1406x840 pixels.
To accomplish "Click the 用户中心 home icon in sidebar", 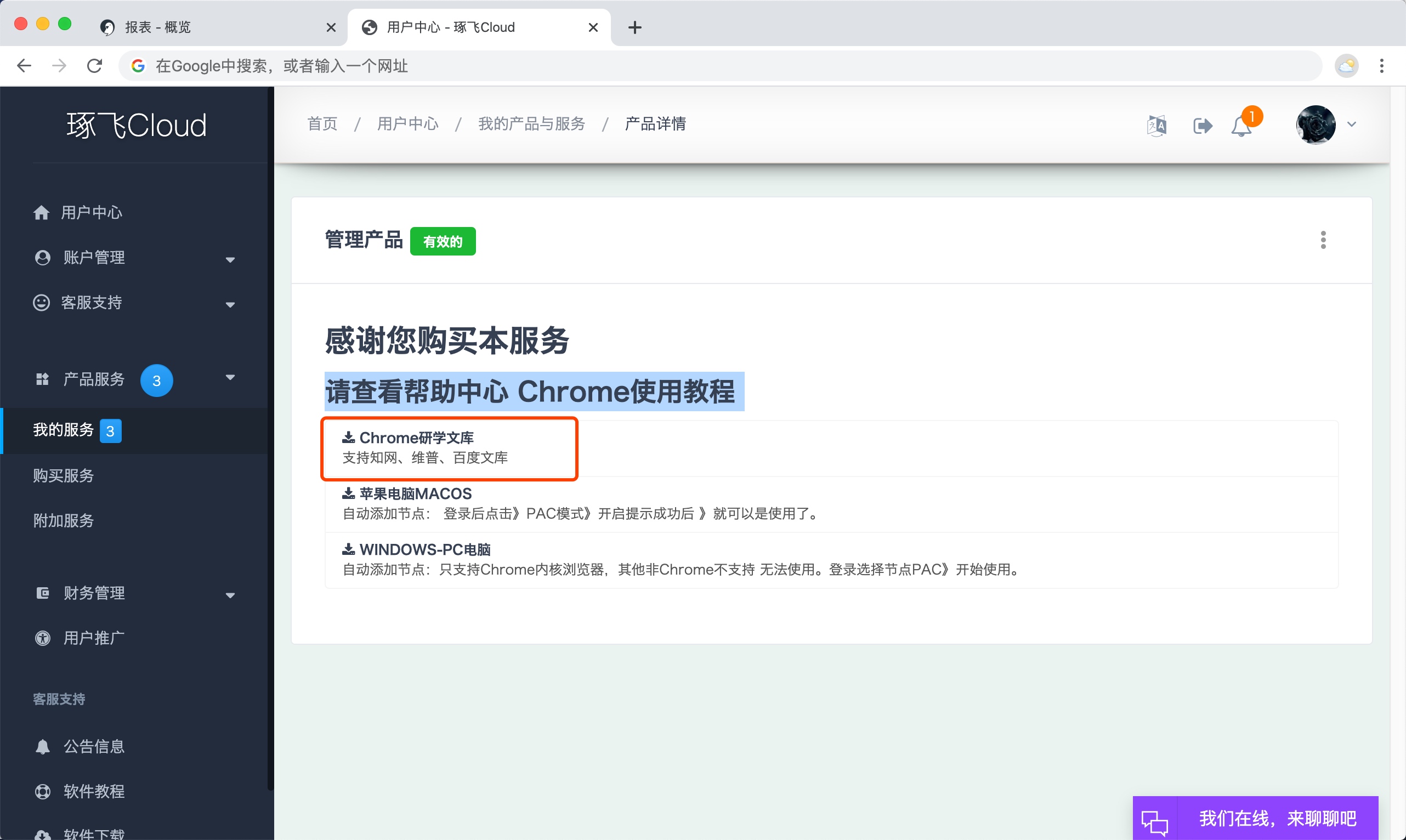I will (x=41, y=212).
